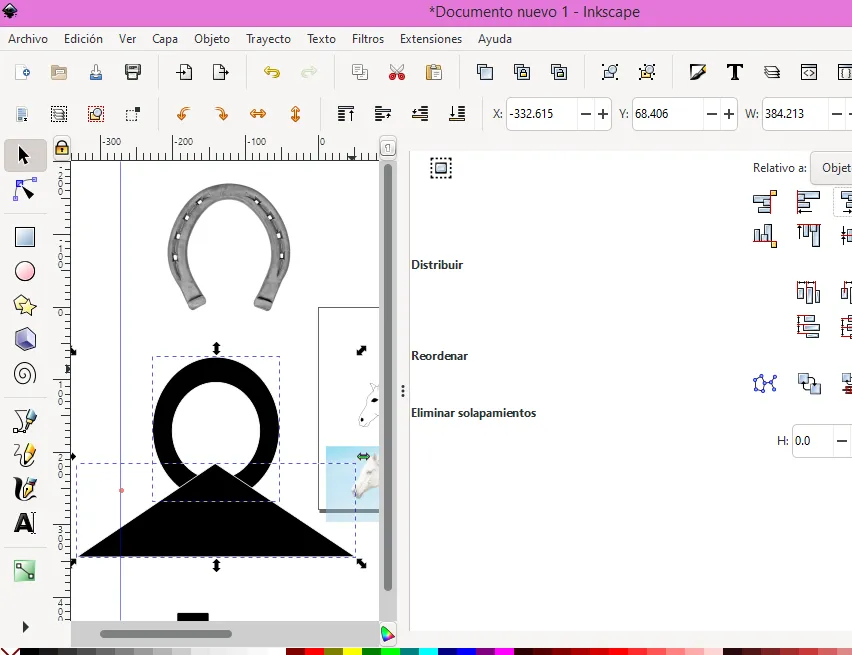852x655 pixels.
Task: Expand the toolbox overflow arrow
Action: (x=25, y=627)
